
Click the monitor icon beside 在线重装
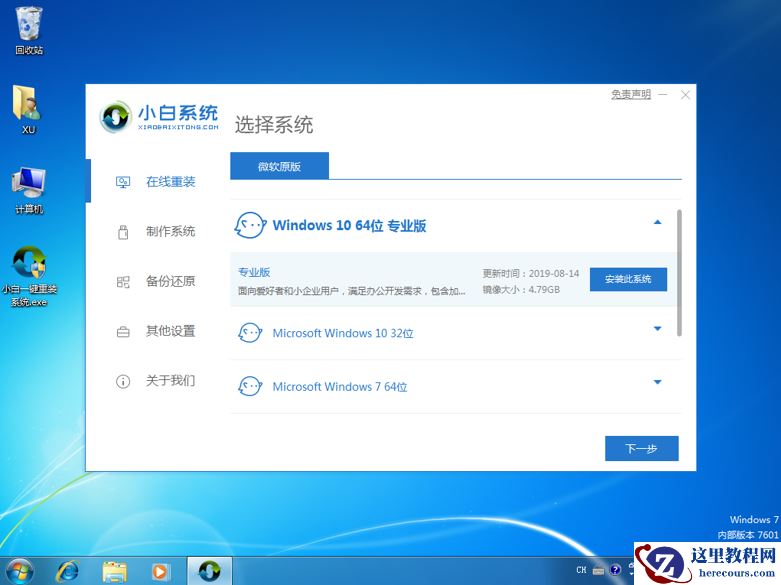tap(123, 182)
